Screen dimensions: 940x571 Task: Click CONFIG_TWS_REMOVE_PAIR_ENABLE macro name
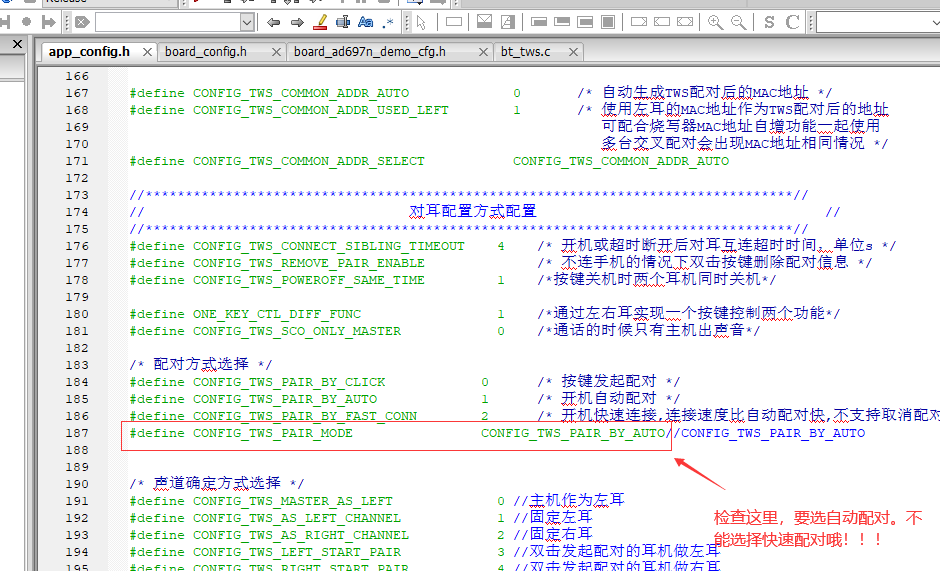309,263
